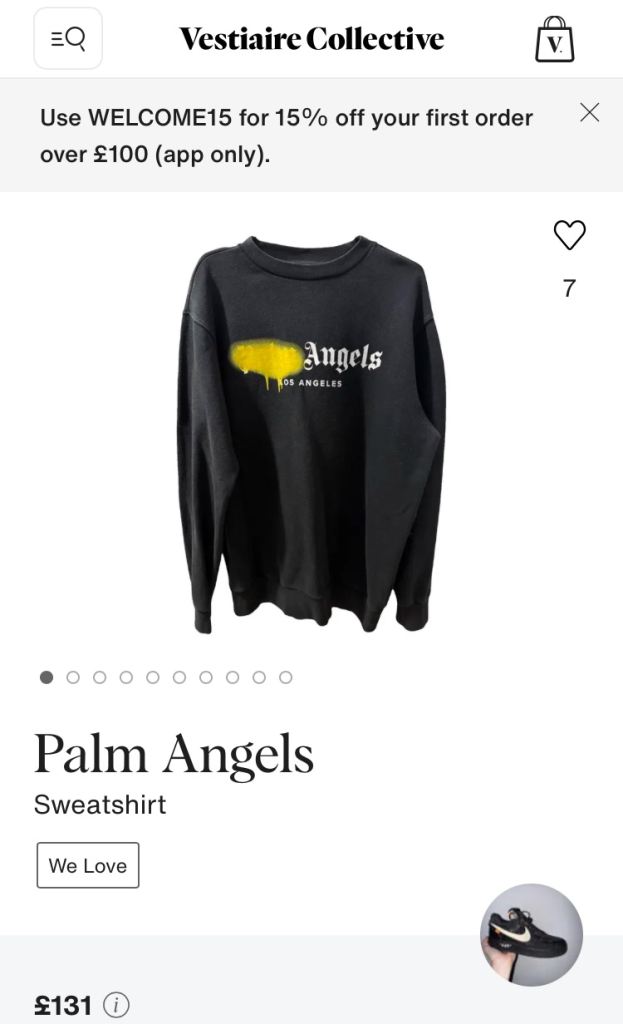
Task: Show price info icon next to £131
Action: 116,1004
